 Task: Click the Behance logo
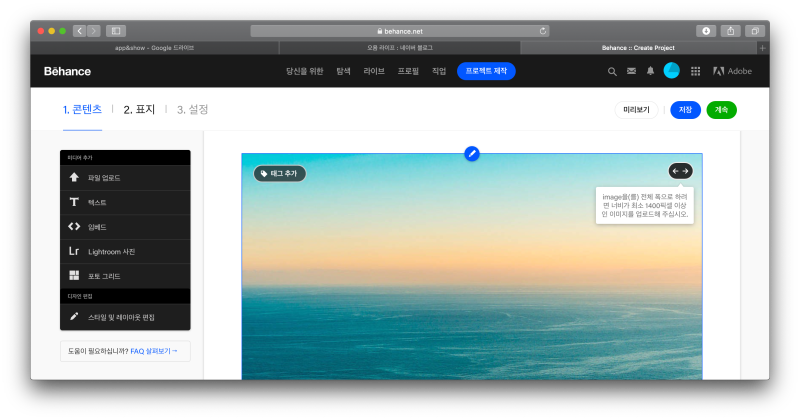click(67, 71)
